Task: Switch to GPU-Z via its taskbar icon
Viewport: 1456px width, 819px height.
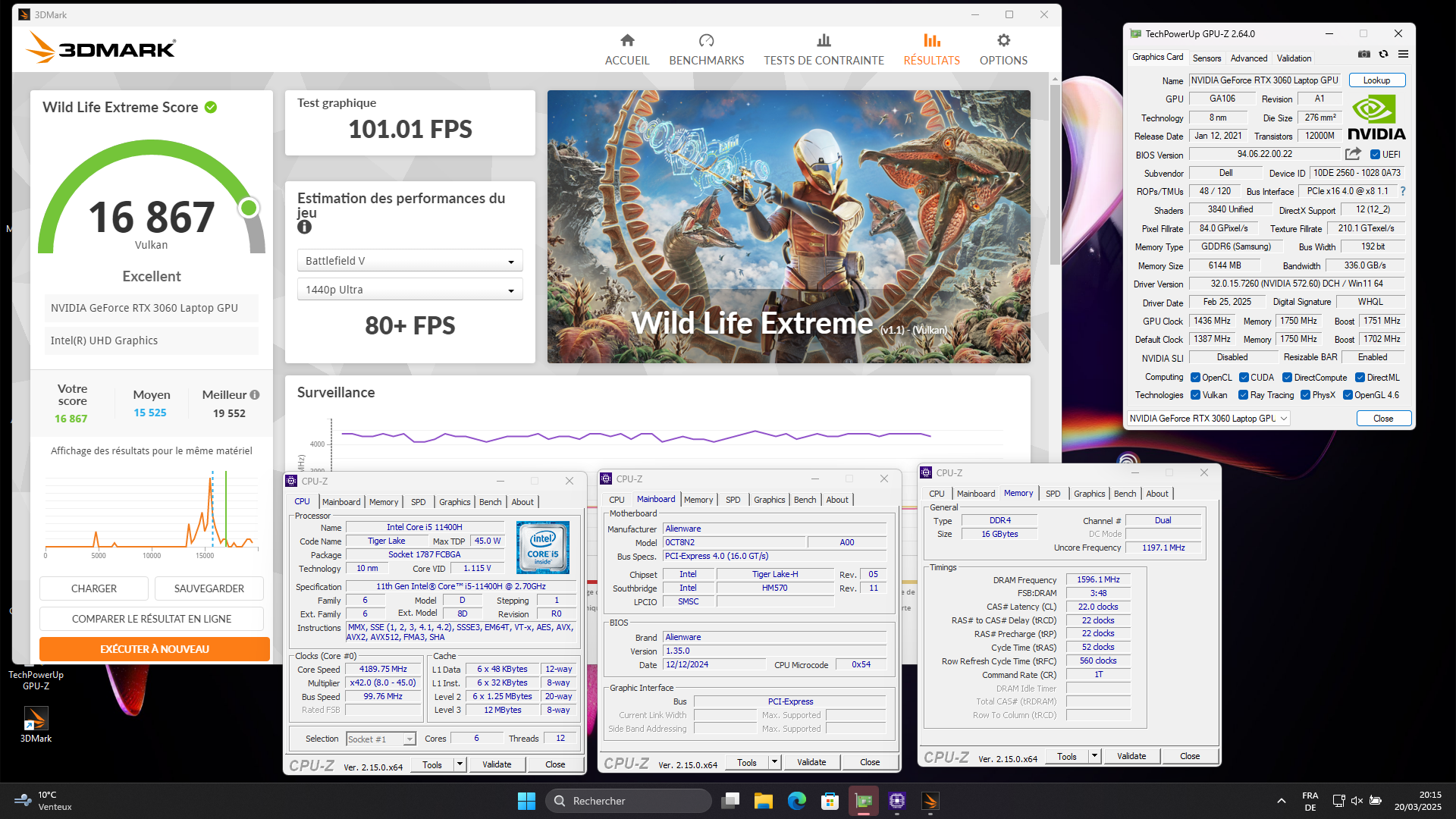Action: click(x=864, y=801)
